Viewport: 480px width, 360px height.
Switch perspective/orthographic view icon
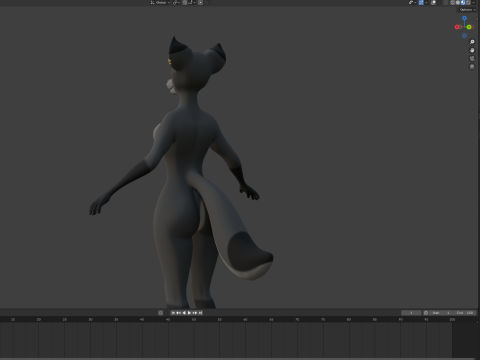pyautogui.click(x=472, y=67)
